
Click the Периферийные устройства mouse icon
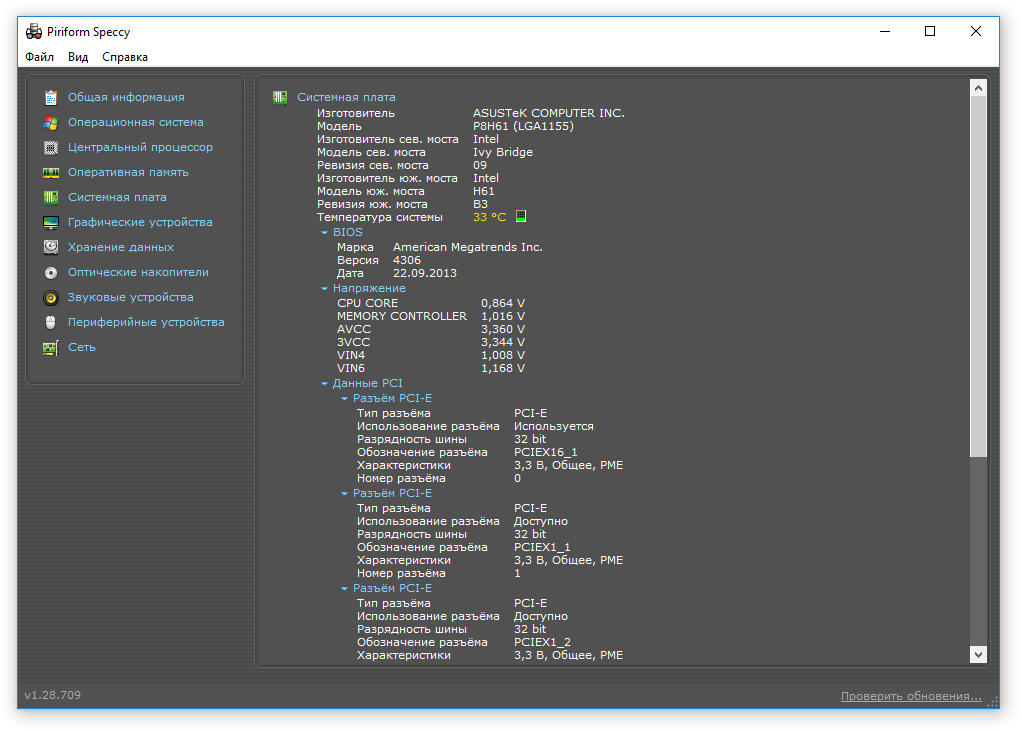(51, 322)
